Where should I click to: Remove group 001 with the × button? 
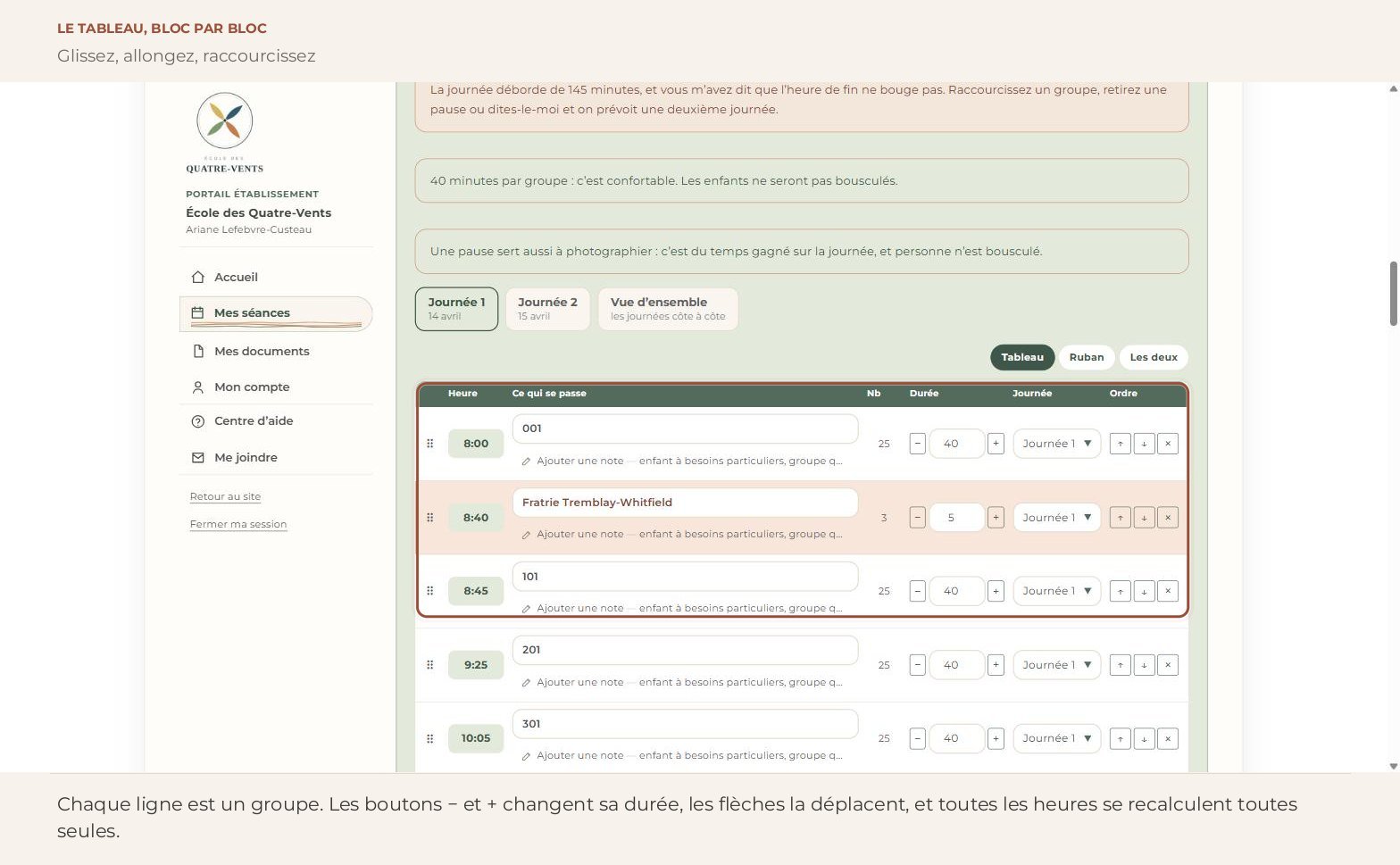coord(1168,444)
